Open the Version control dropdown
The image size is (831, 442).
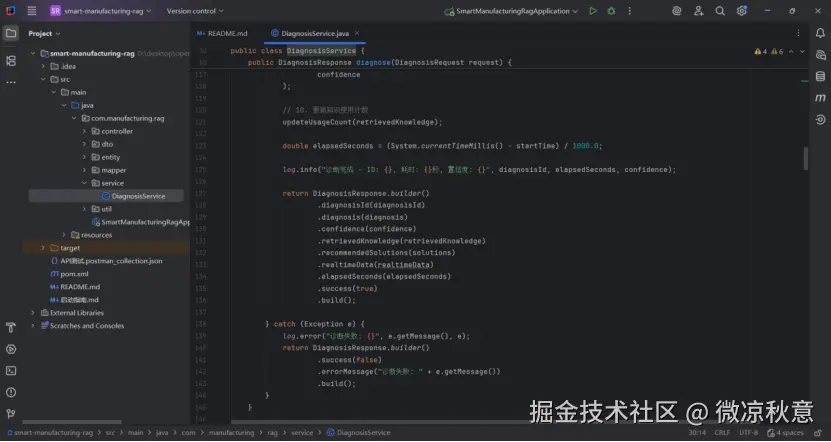(x=195, y=11)
